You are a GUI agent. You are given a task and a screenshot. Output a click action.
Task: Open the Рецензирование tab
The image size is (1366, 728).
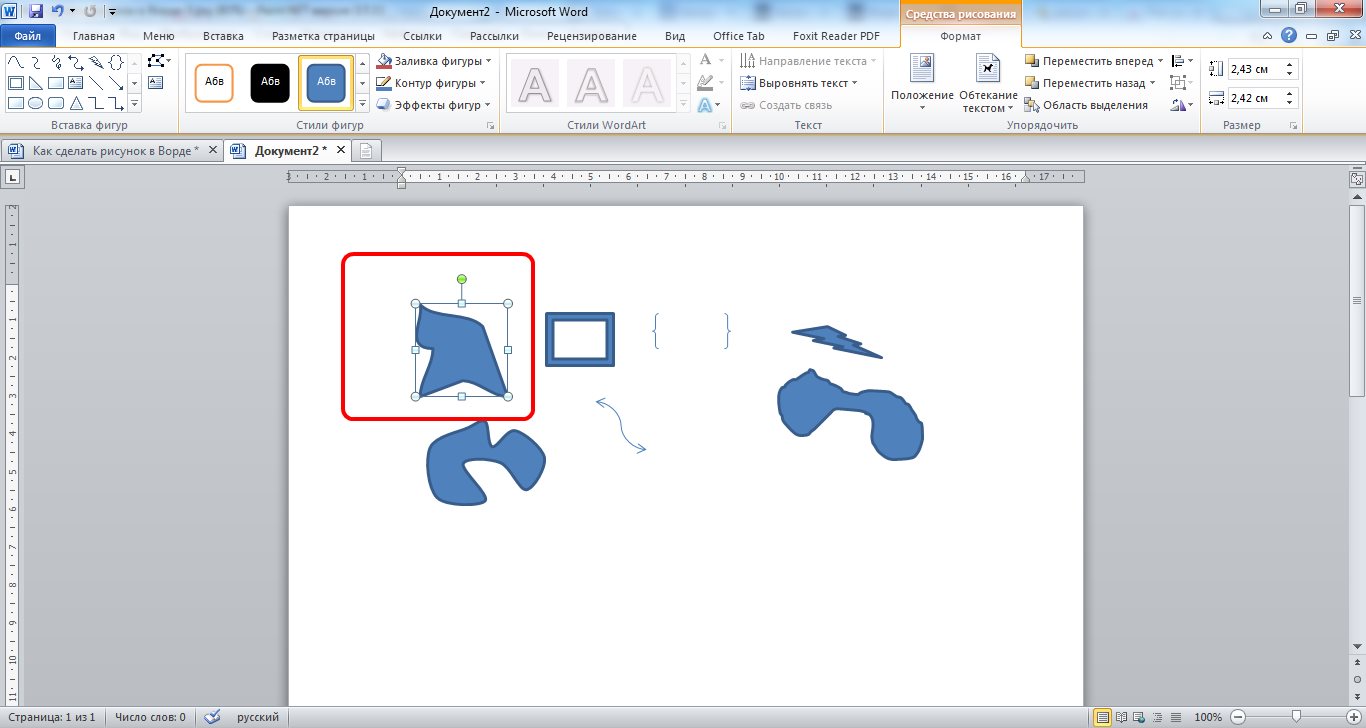591,36
